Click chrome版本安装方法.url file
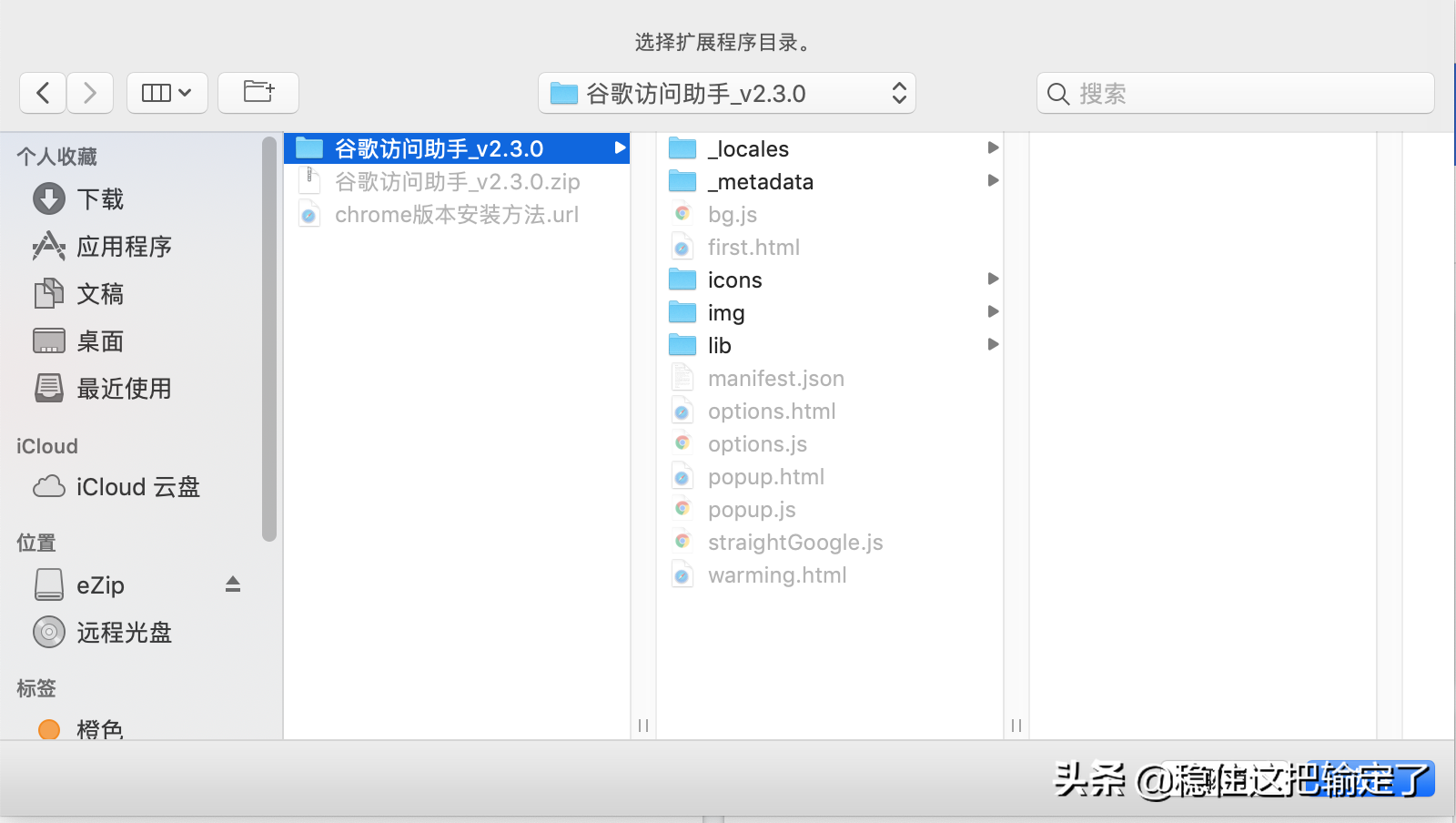This screenshot has width=1456, height=823. click(x=457, y=214)
